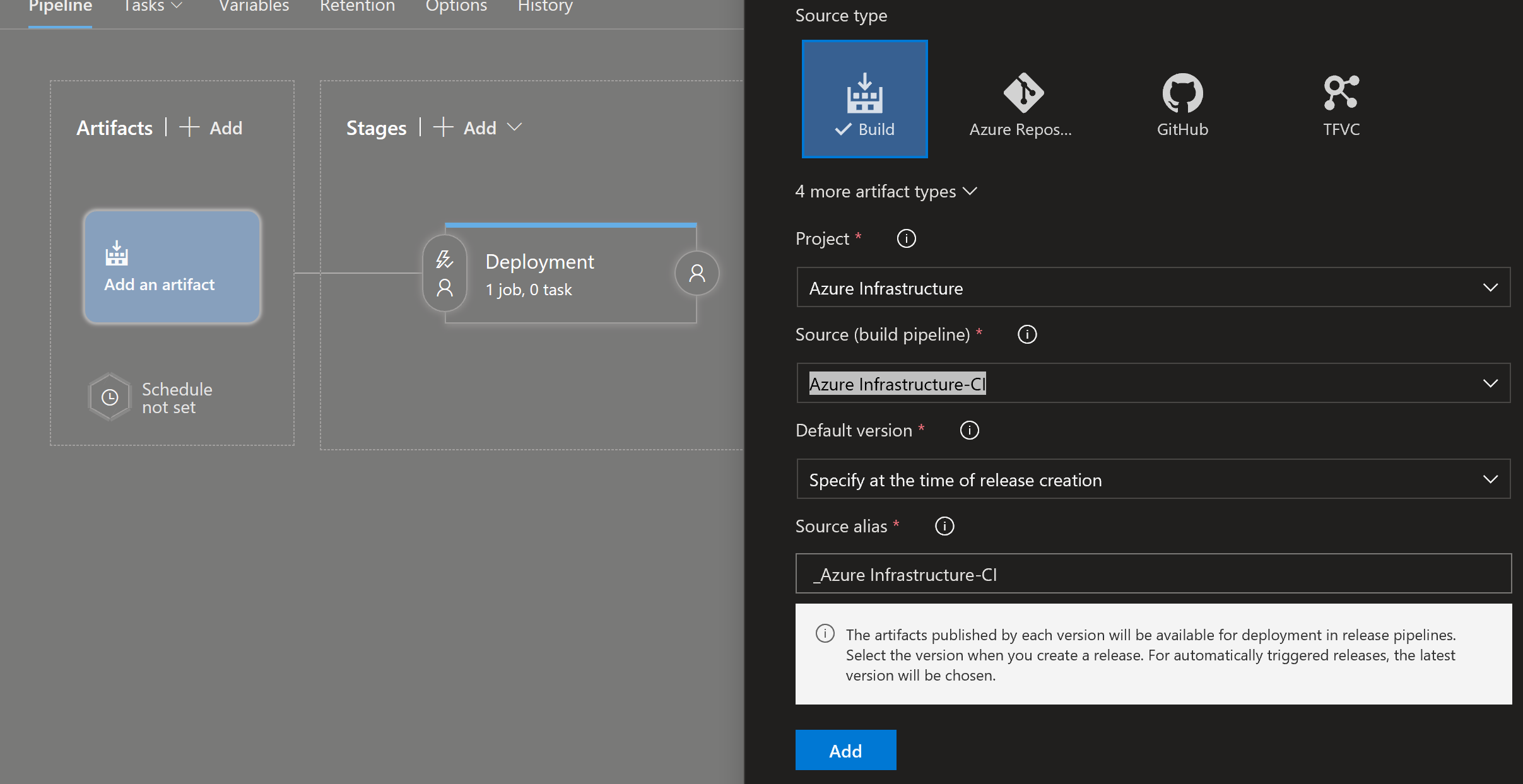Click the Stages heading
The height and width of the screenshot is (784, 1523).
[376, 128]
